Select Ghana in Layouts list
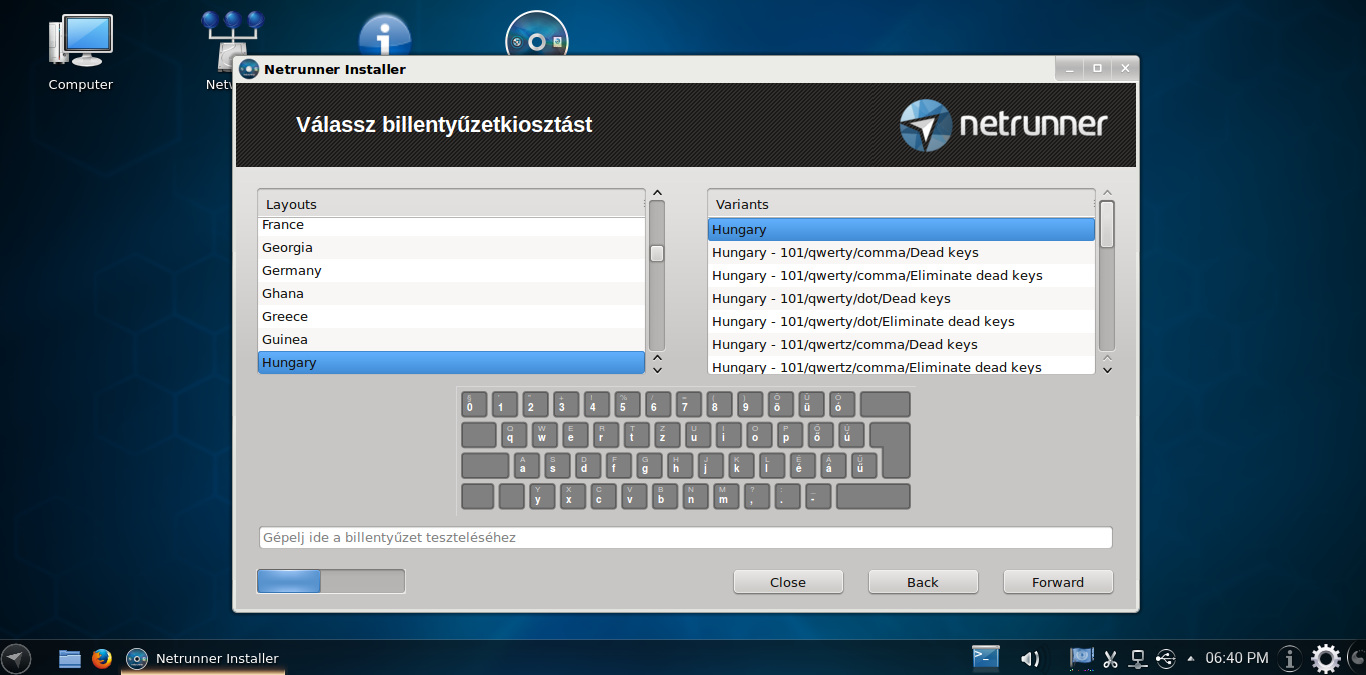Image resolution: width=1366 pixels, height=675 pixels. pos(451,293)
